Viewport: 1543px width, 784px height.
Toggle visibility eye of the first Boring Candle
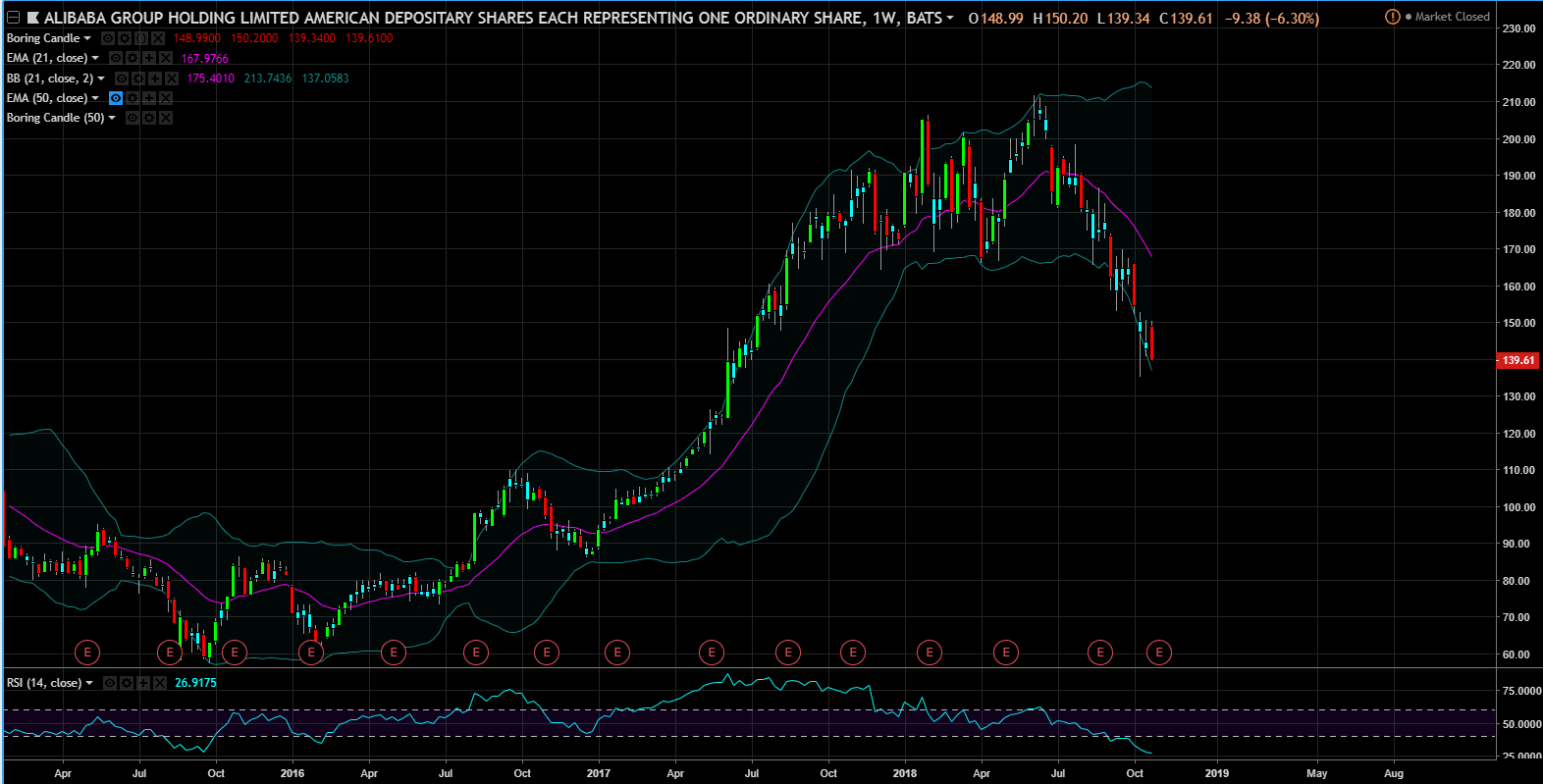coord(108,38)
